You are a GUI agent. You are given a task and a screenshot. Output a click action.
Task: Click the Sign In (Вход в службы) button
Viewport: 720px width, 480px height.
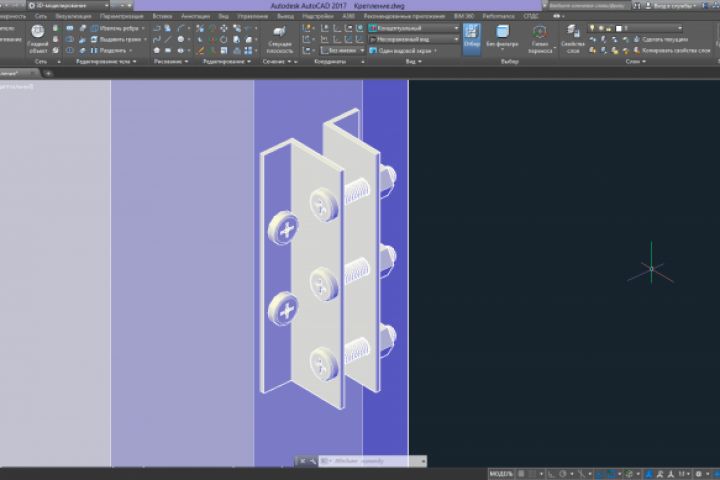click(672, 6)
